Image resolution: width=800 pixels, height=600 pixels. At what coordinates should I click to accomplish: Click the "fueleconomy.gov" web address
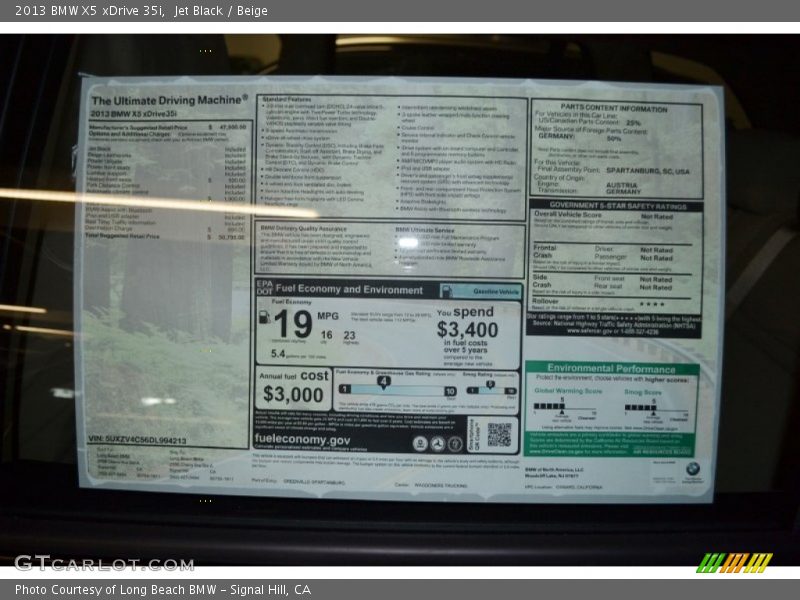(302, 440)
